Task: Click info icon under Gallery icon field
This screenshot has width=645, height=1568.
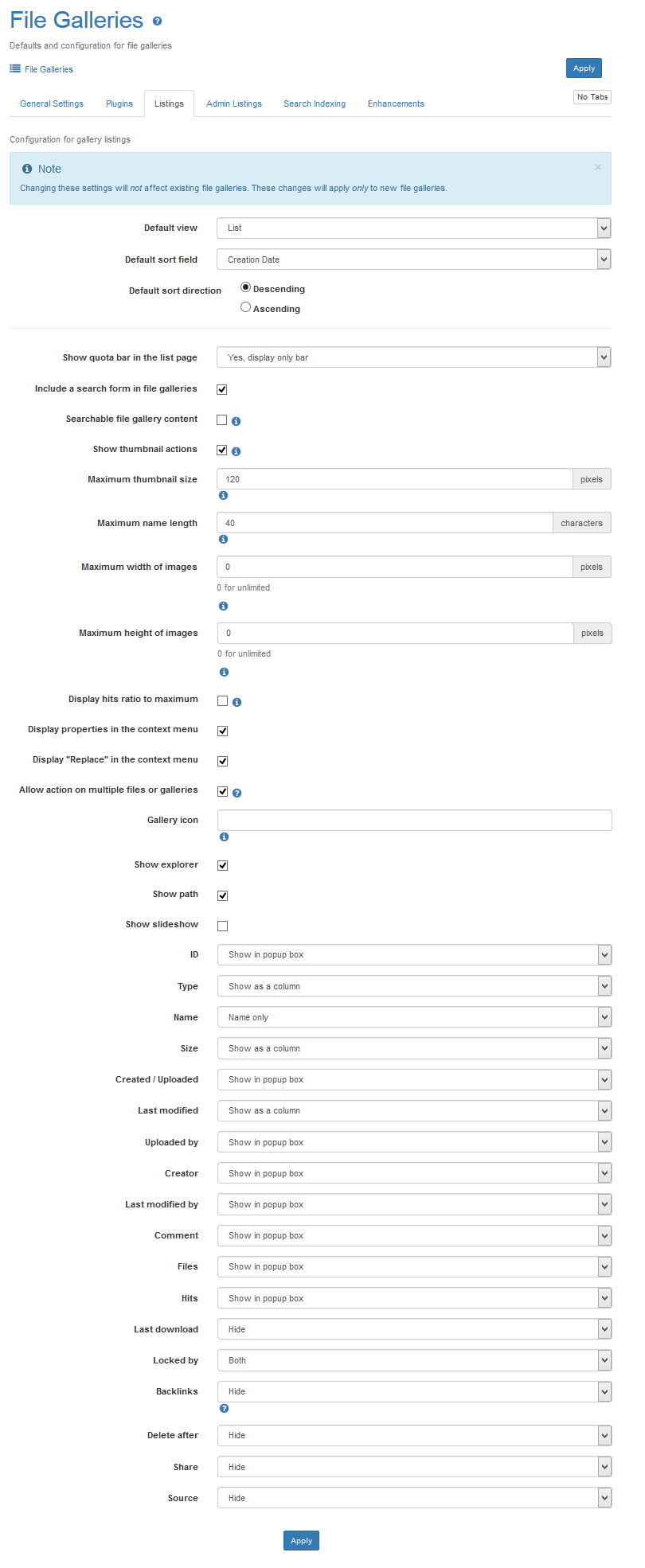Action: coord(224,837)
